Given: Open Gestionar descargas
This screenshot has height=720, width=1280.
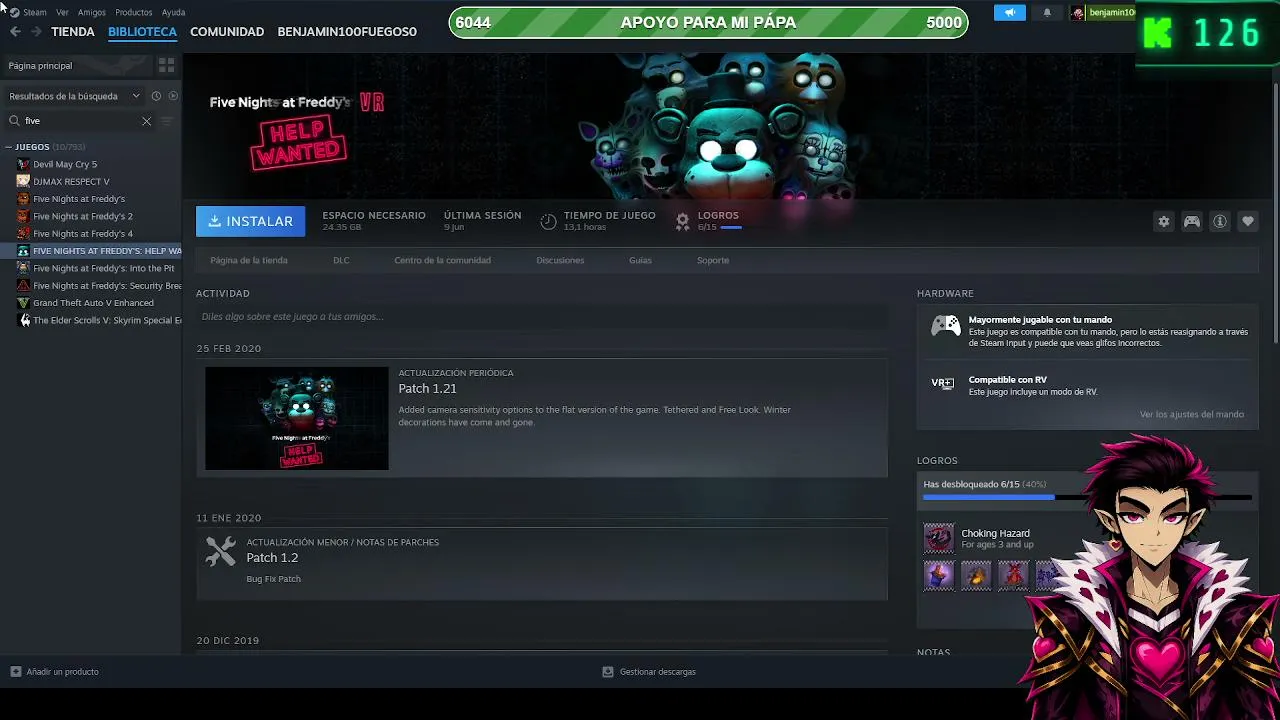Looking at the screenshot, I should (657, 672).
